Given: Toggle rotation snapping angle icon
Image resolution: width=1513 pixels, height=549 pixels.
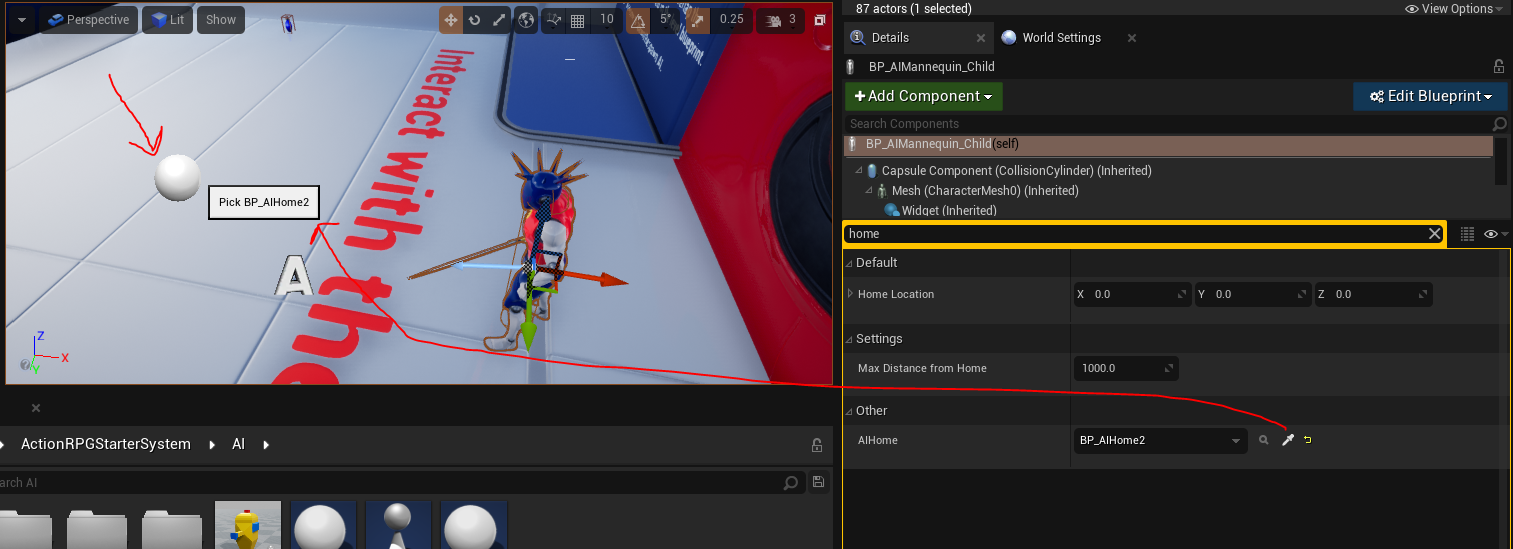Looking at the screenshot, I should [638, 20].
